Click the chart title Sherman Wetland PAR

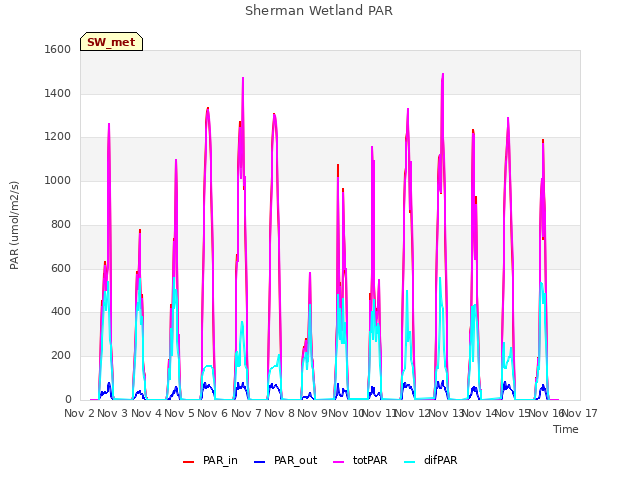click(319, 10)
